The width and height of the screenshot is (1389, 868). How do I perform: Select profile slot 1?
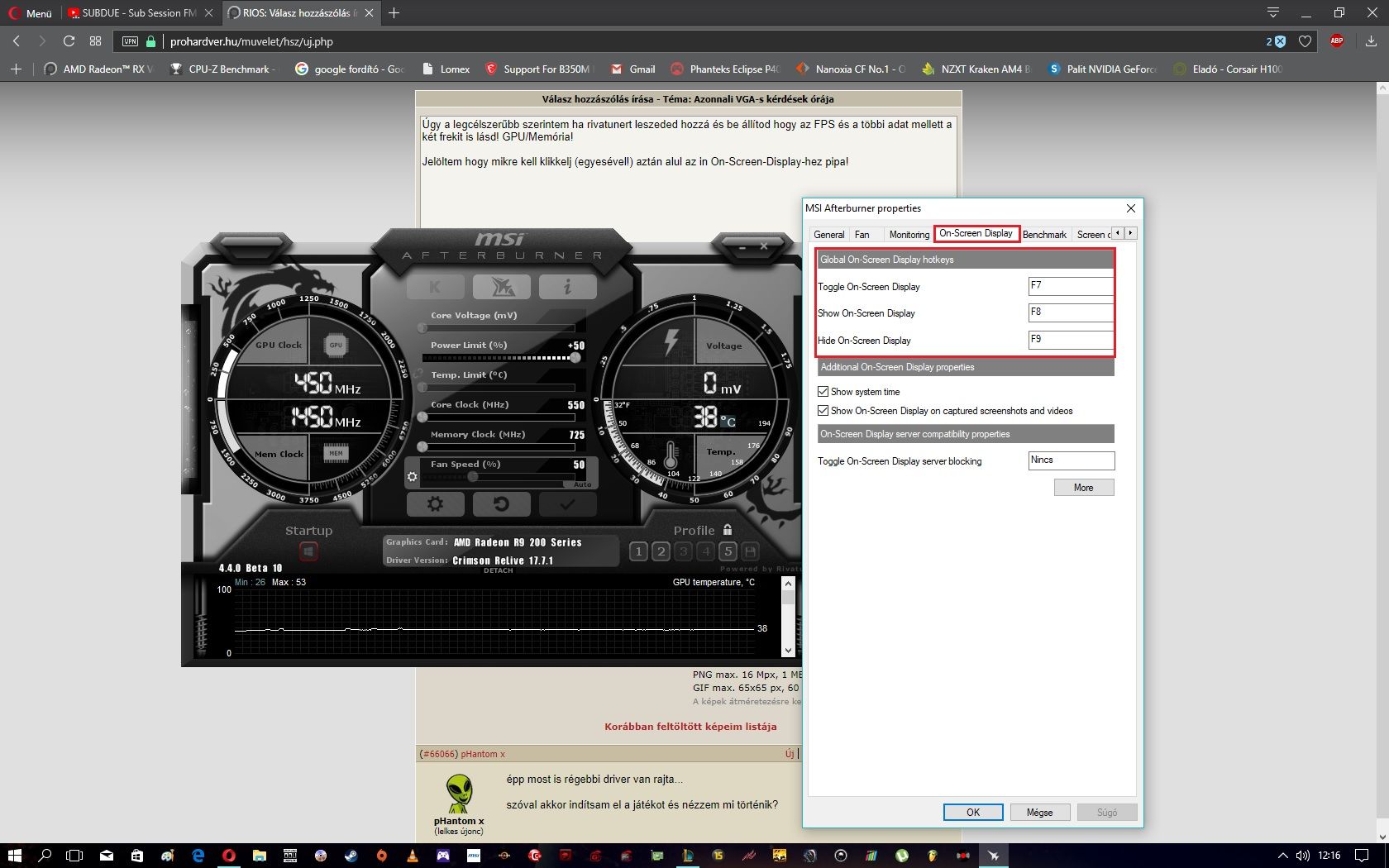(x=638, y=551)
